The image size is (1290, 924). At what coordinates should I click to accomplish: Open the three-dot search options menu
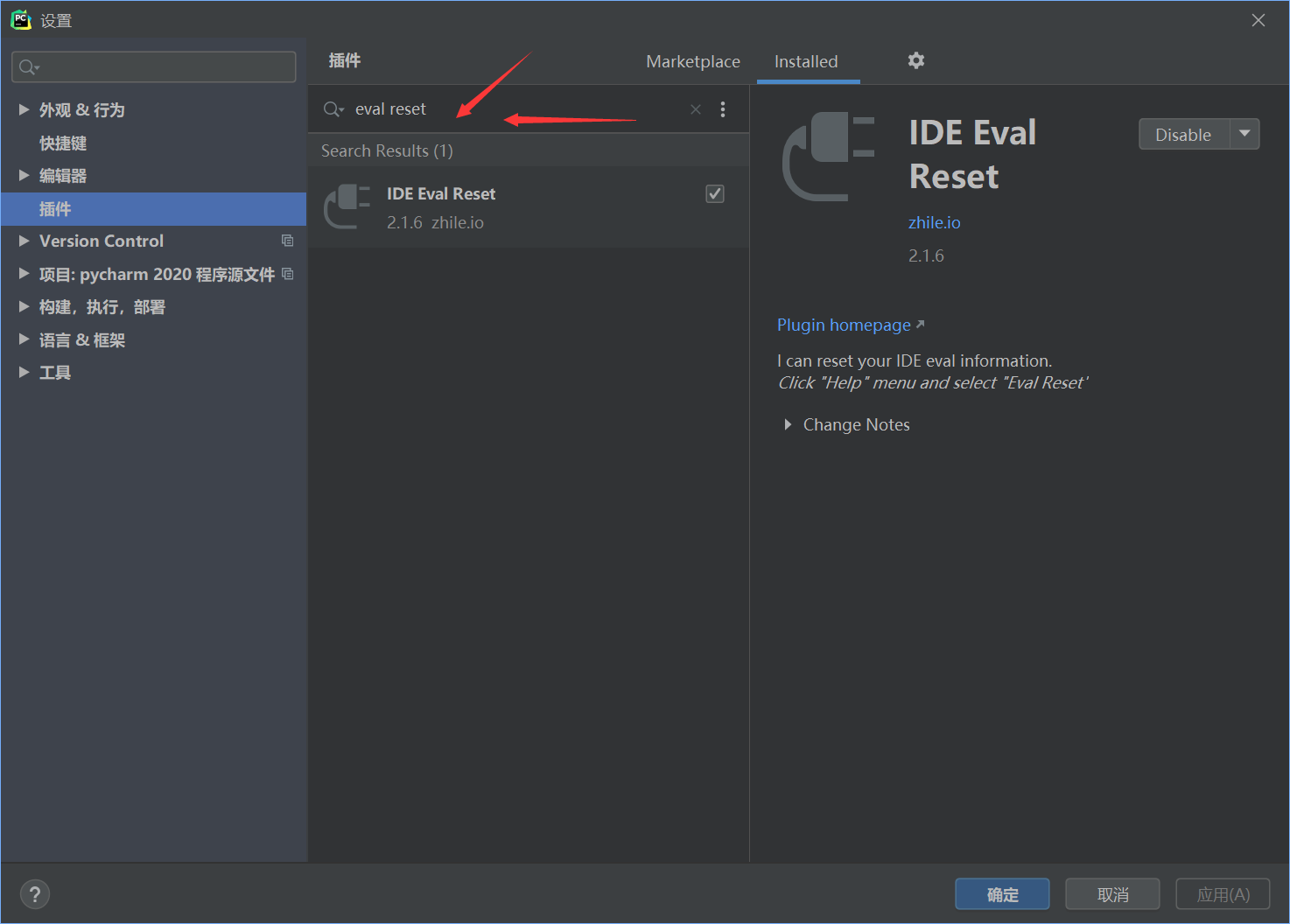[723, 108]
